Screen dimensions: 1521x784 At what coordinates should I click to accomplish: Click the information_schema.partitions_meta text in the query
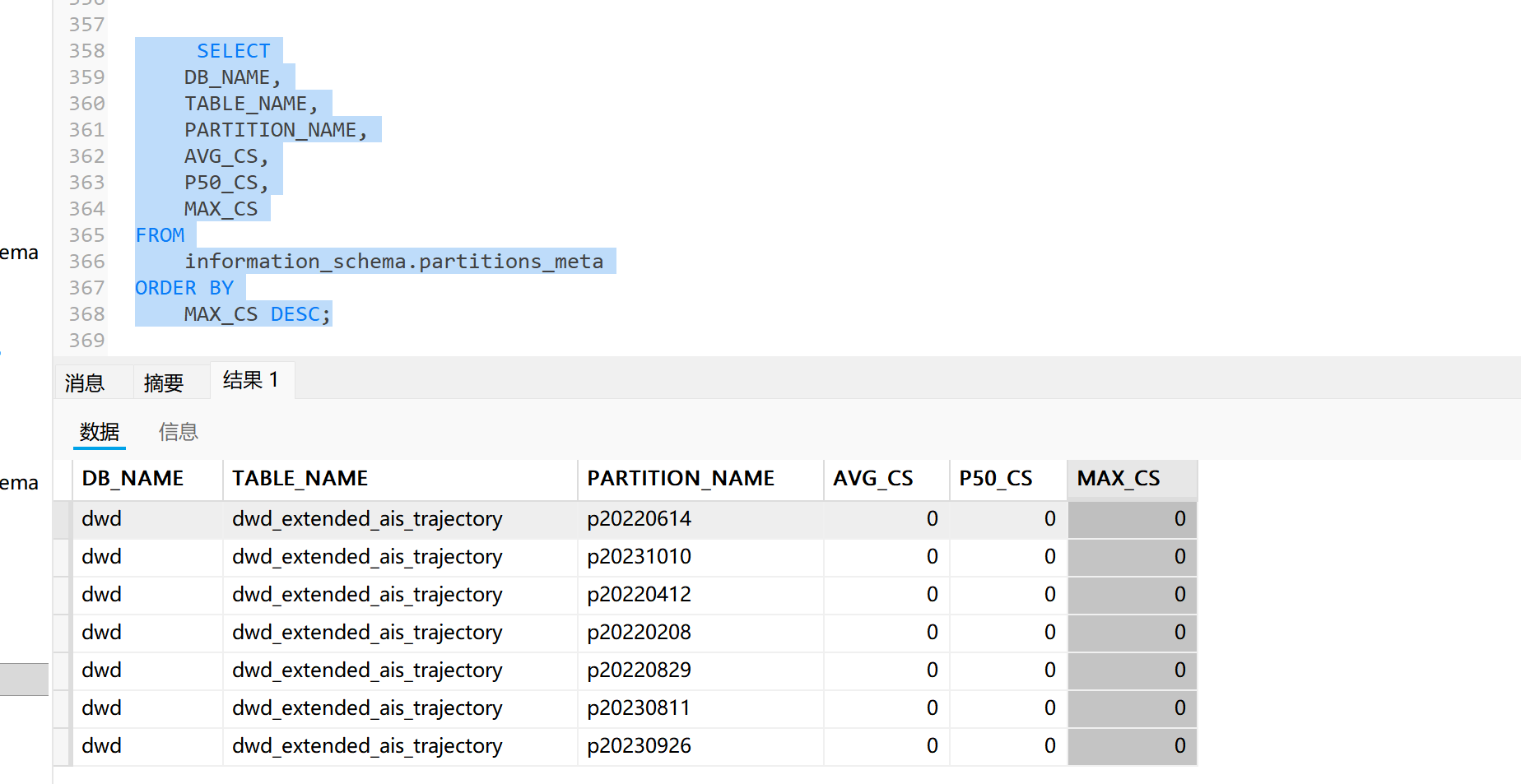(393, 262)
